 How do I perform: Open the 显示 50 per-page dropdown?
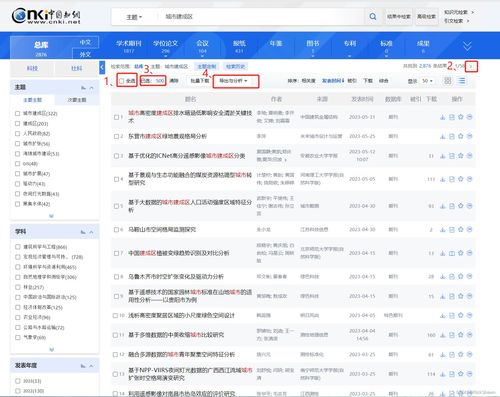coord(427,81)
